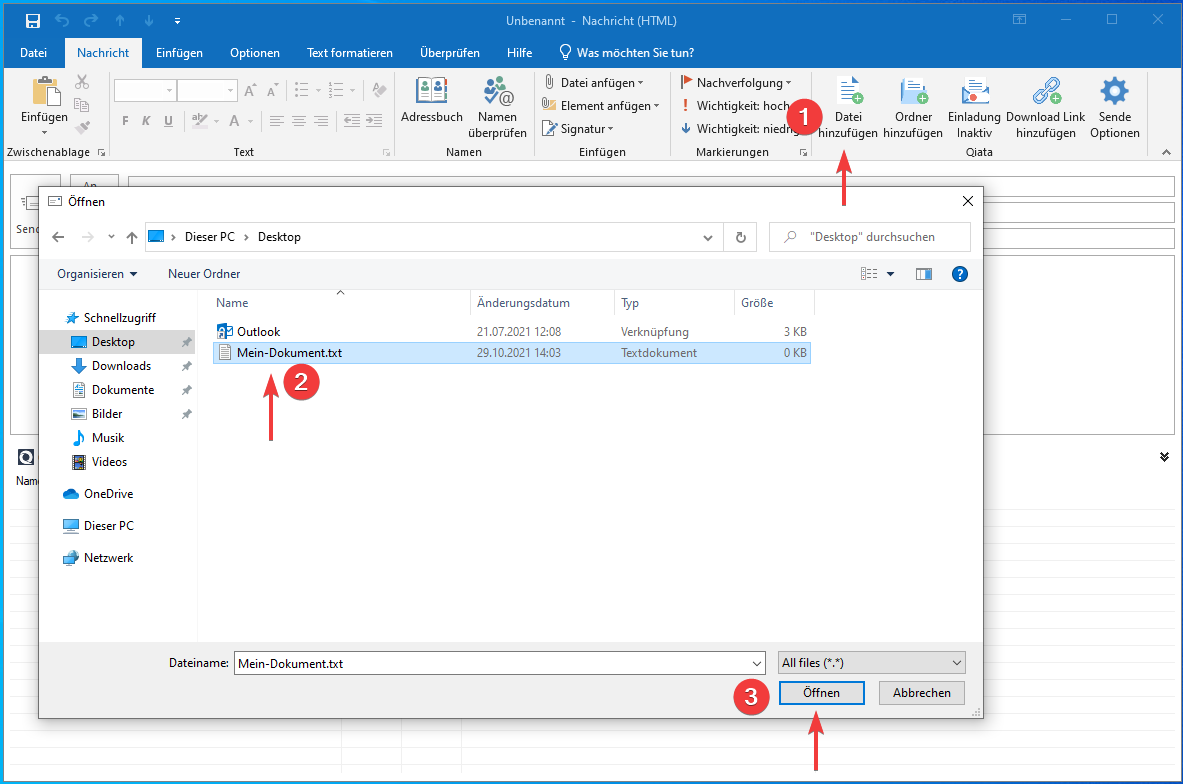This screenshot has height=784, width=1183.
Task: Select Downloads in navigation pane
Action: click(x=121, y=366)
